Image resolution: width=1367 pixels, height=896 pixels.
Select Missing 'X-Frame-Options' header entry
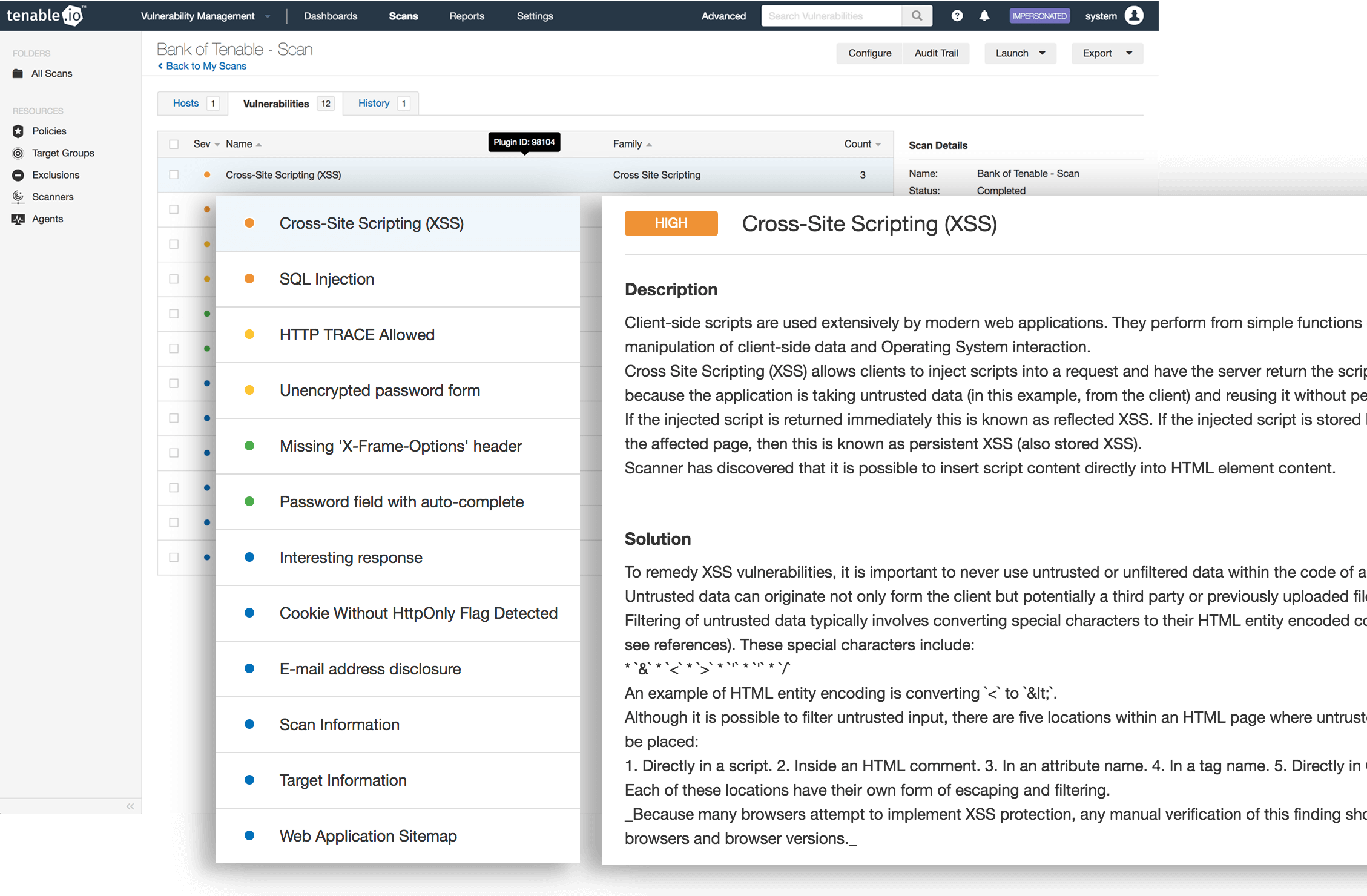pyautogui.click(x=398, y=446)
